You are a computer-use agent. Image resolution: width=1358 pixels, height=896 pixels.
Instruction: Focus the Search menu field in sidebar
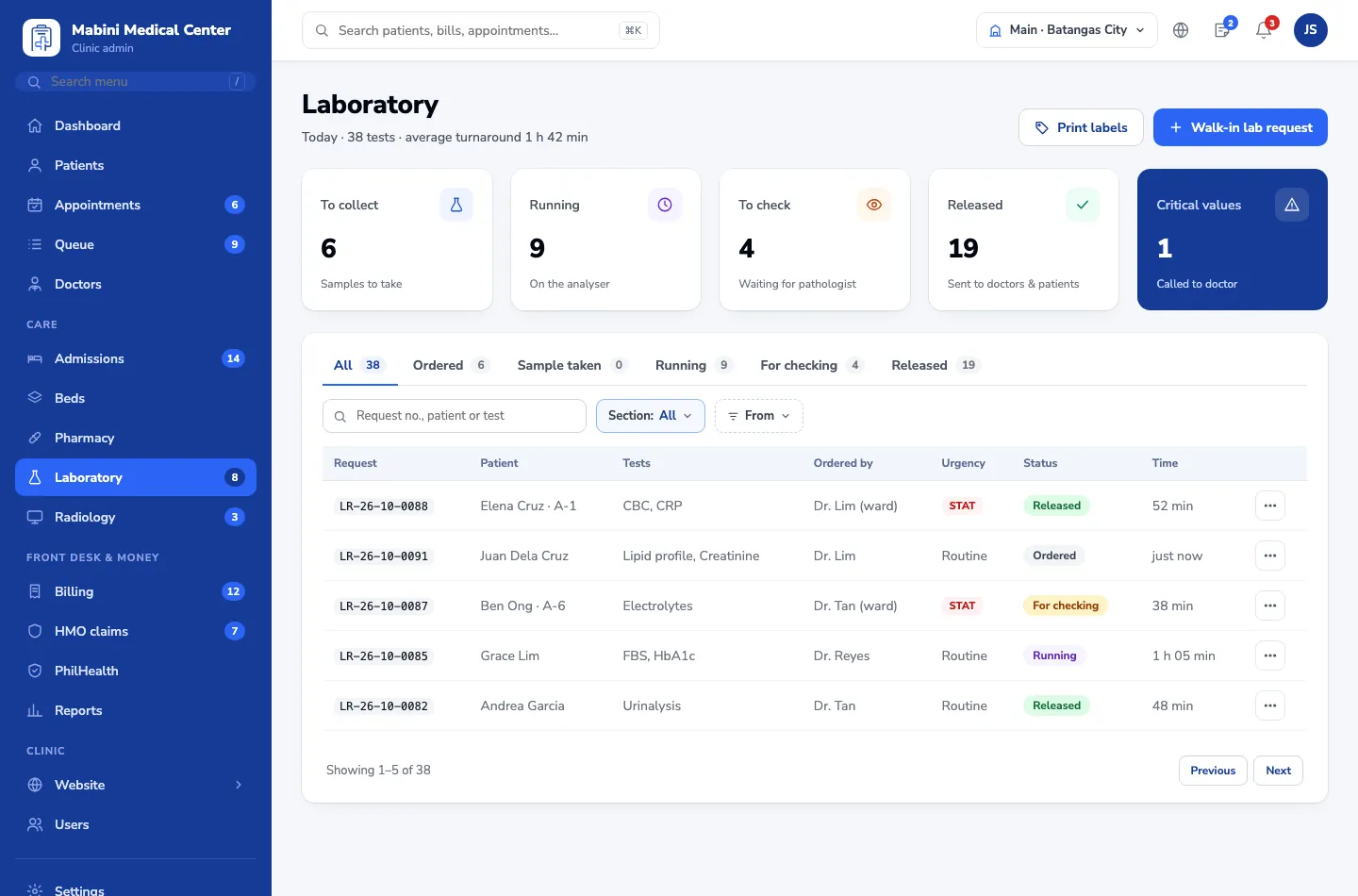coord(136,82)
